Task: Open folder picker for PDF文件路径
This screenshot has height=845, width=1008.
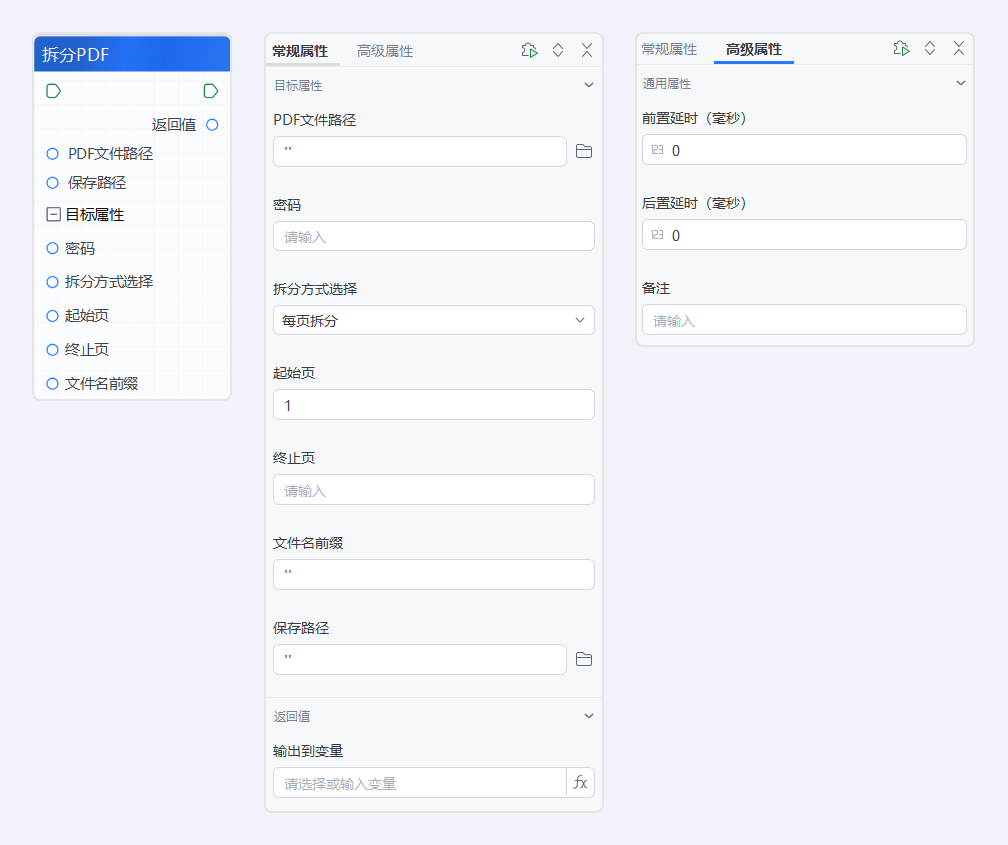Action: coord(583,151)
